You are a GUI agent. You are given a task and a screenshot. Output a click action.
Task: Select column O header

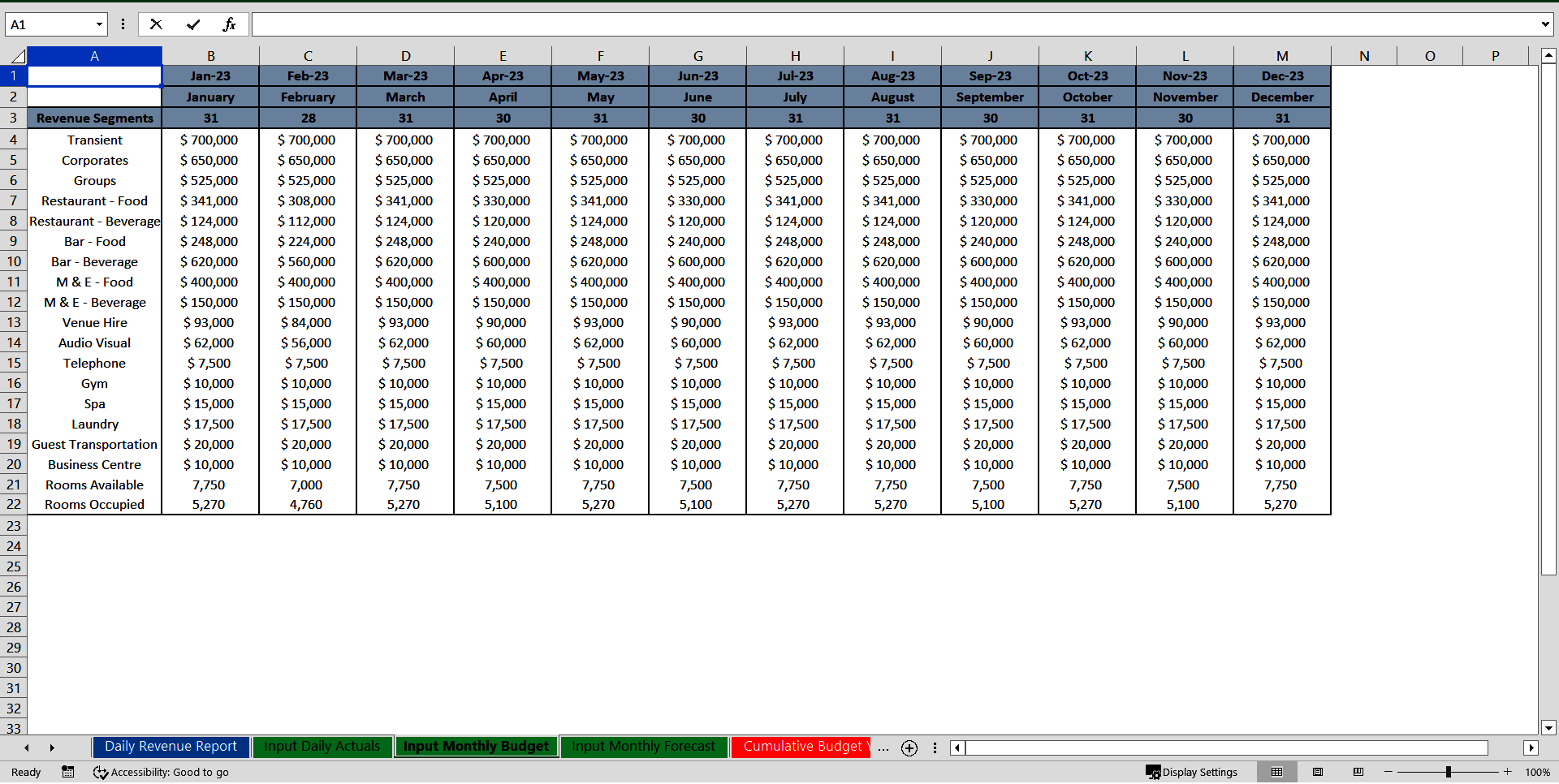click(1430, 56)
